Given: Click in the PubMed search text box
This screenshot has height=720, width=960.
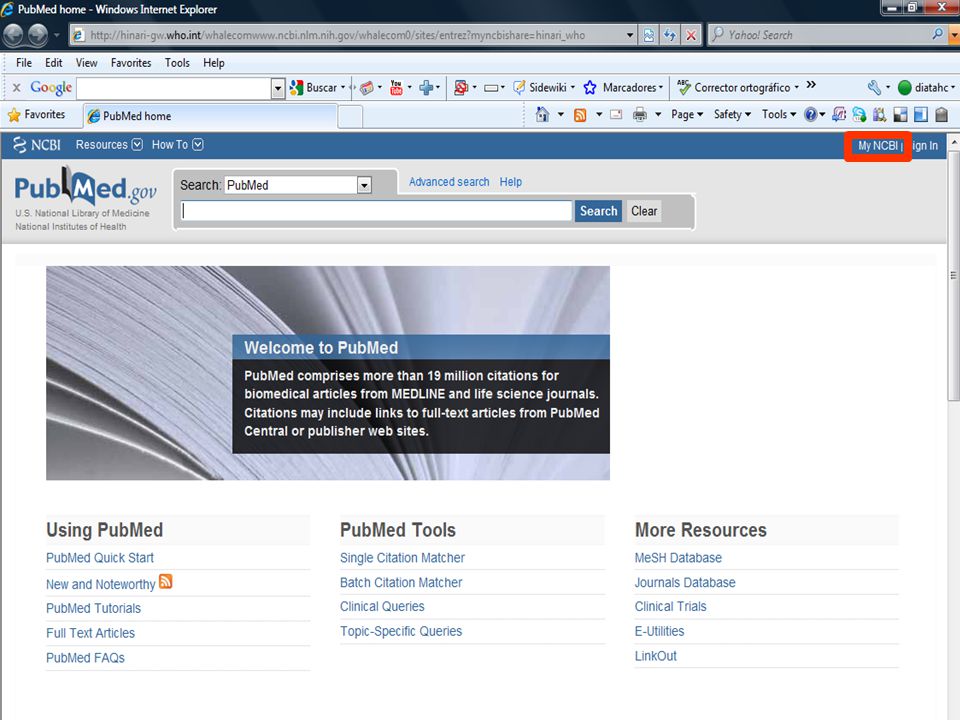Looking at the screenshot, I should [376, 211].
